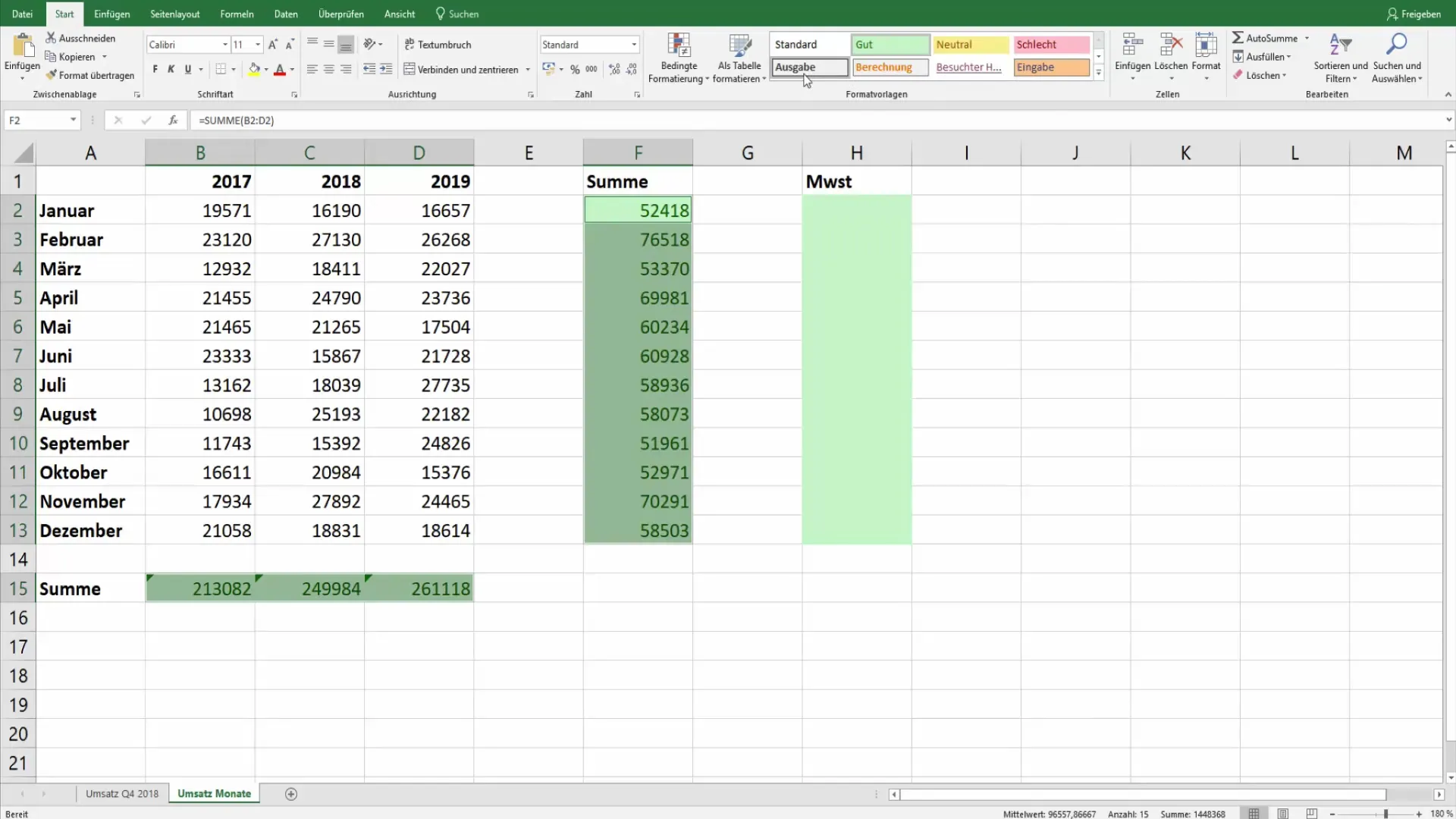Open the Löschen eraser menu in Bearbeiten

[1260, 75]
